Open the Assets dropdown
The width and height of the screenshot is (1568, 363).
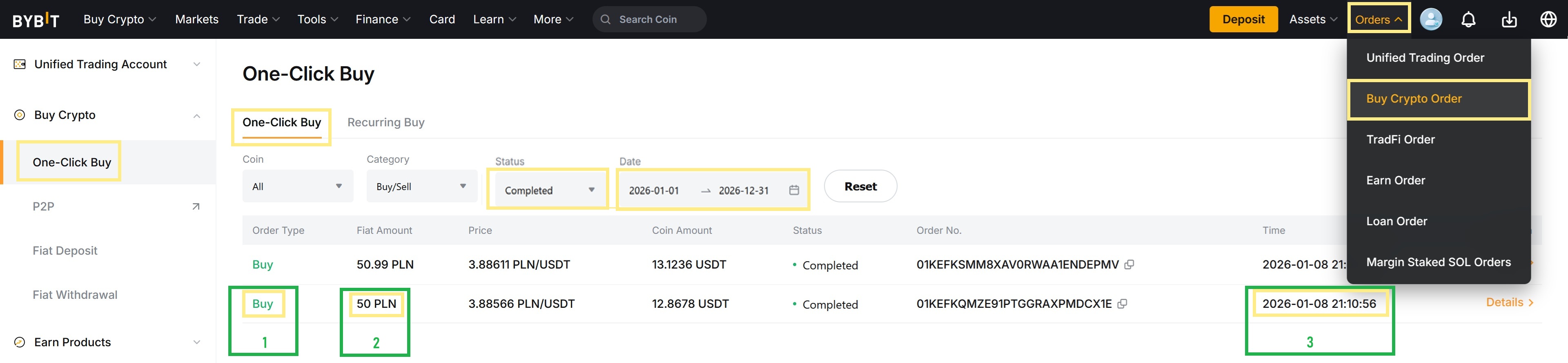click(1313, 20)
